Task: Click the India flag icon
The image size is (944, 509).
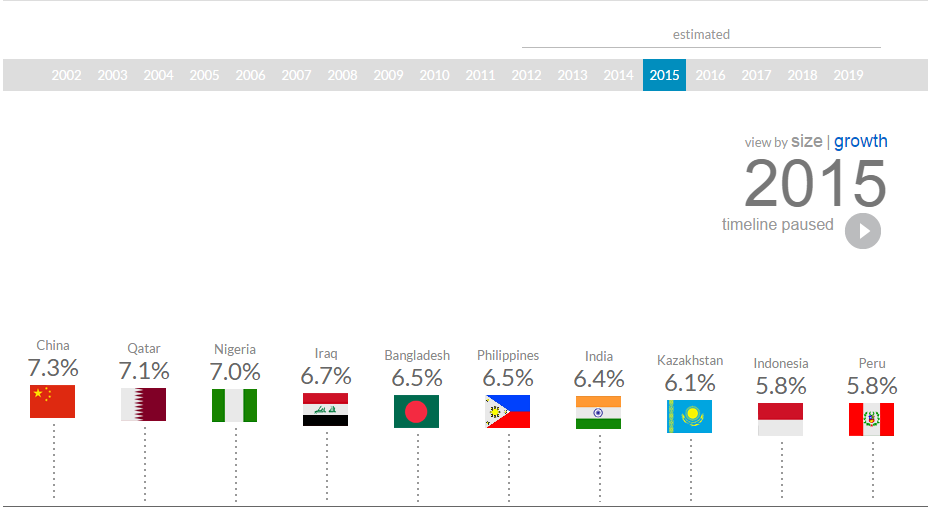Action: pyautogui.click(x=598, y=413)
